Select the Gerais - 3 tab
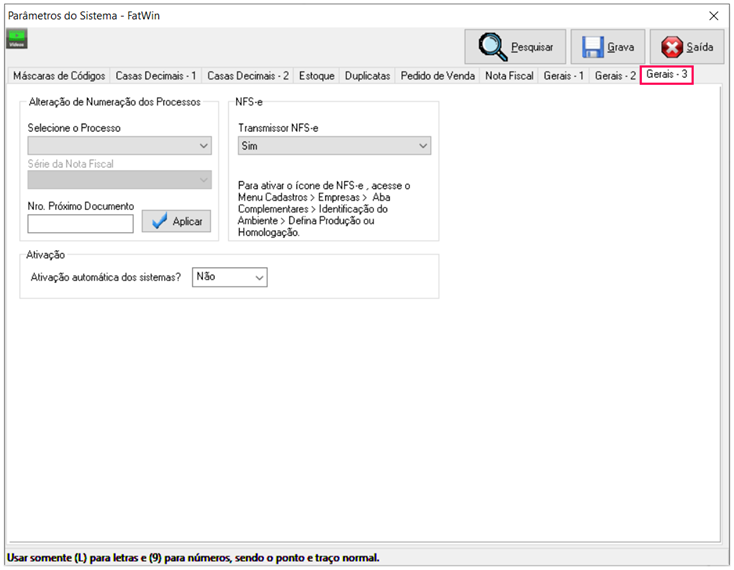 coord(666,75)
